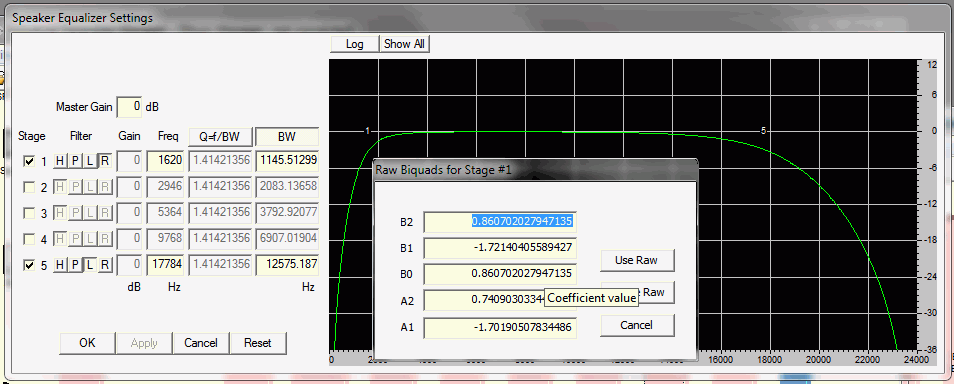Click the Master Gain input field
954x384 pixels.
click(x=129, y=106)
